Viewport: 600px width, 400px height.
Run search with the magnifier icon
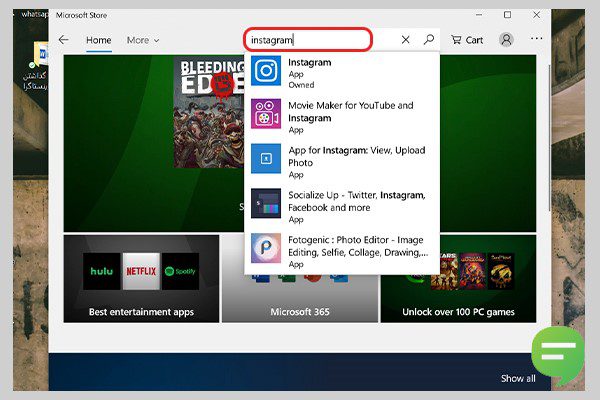[x=429, y=39]
